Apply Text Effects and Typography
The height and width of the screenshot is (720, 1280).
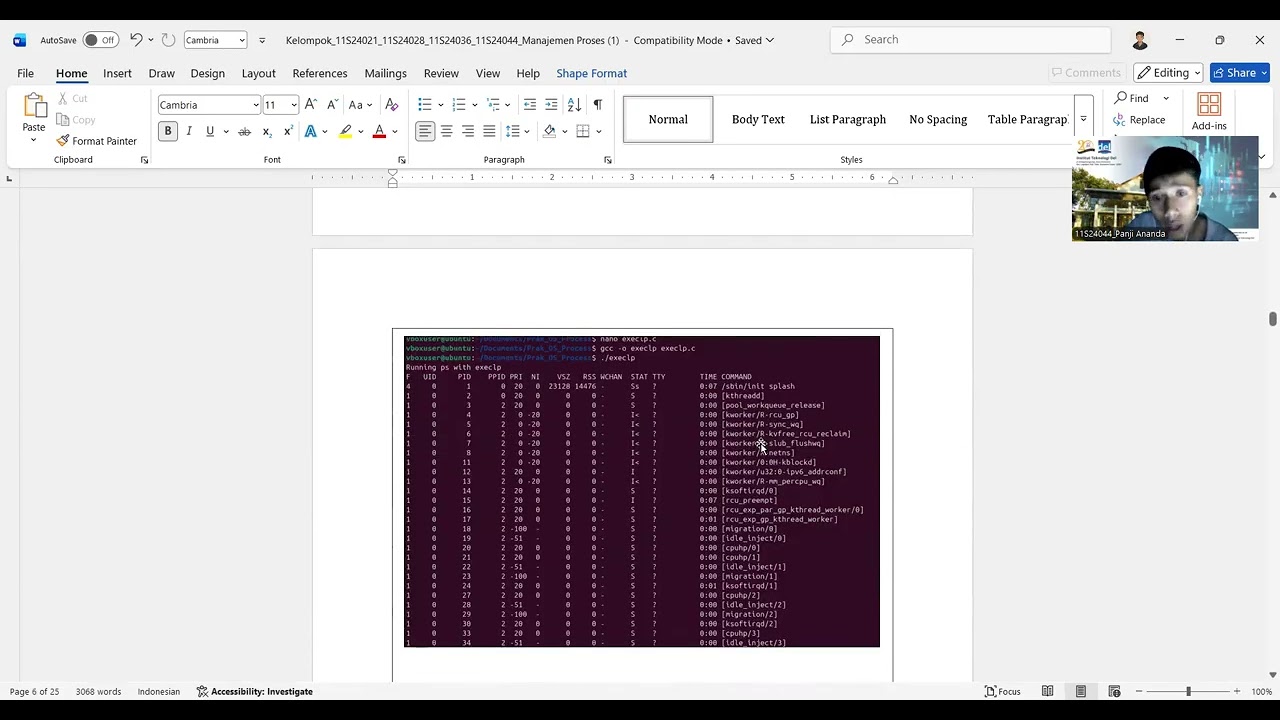(311, 131)
